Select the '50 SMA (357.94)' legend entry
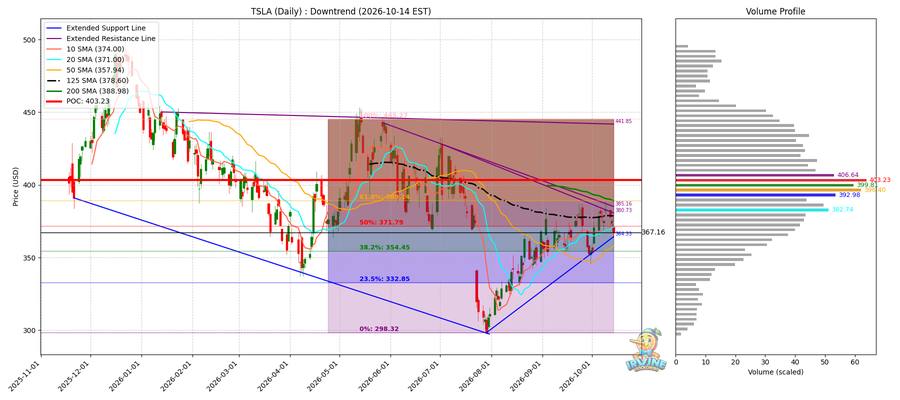The width and height of the screenshot is (900, 400). click(85, 71)
